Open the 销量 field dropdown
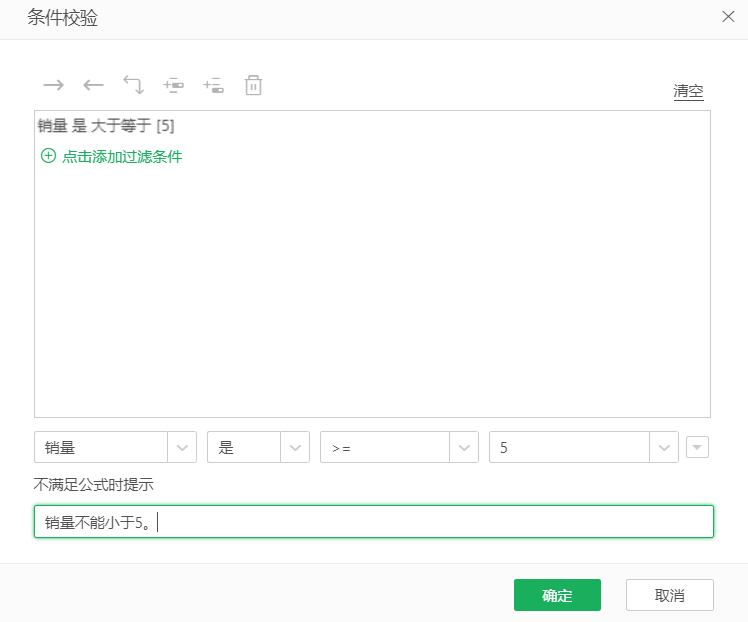748x622 pixels. [182, 447]
